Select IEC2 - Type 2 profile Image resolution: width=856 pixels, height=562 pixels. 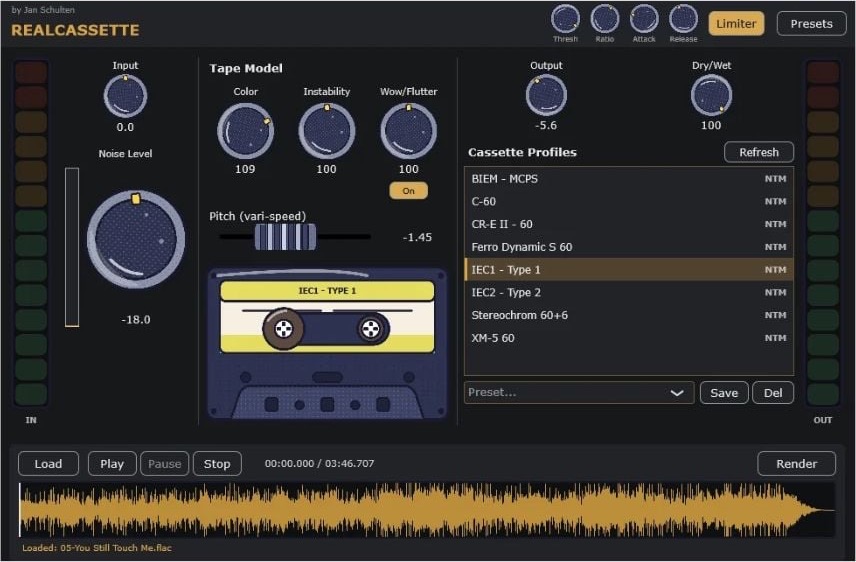tap(629, 293)
